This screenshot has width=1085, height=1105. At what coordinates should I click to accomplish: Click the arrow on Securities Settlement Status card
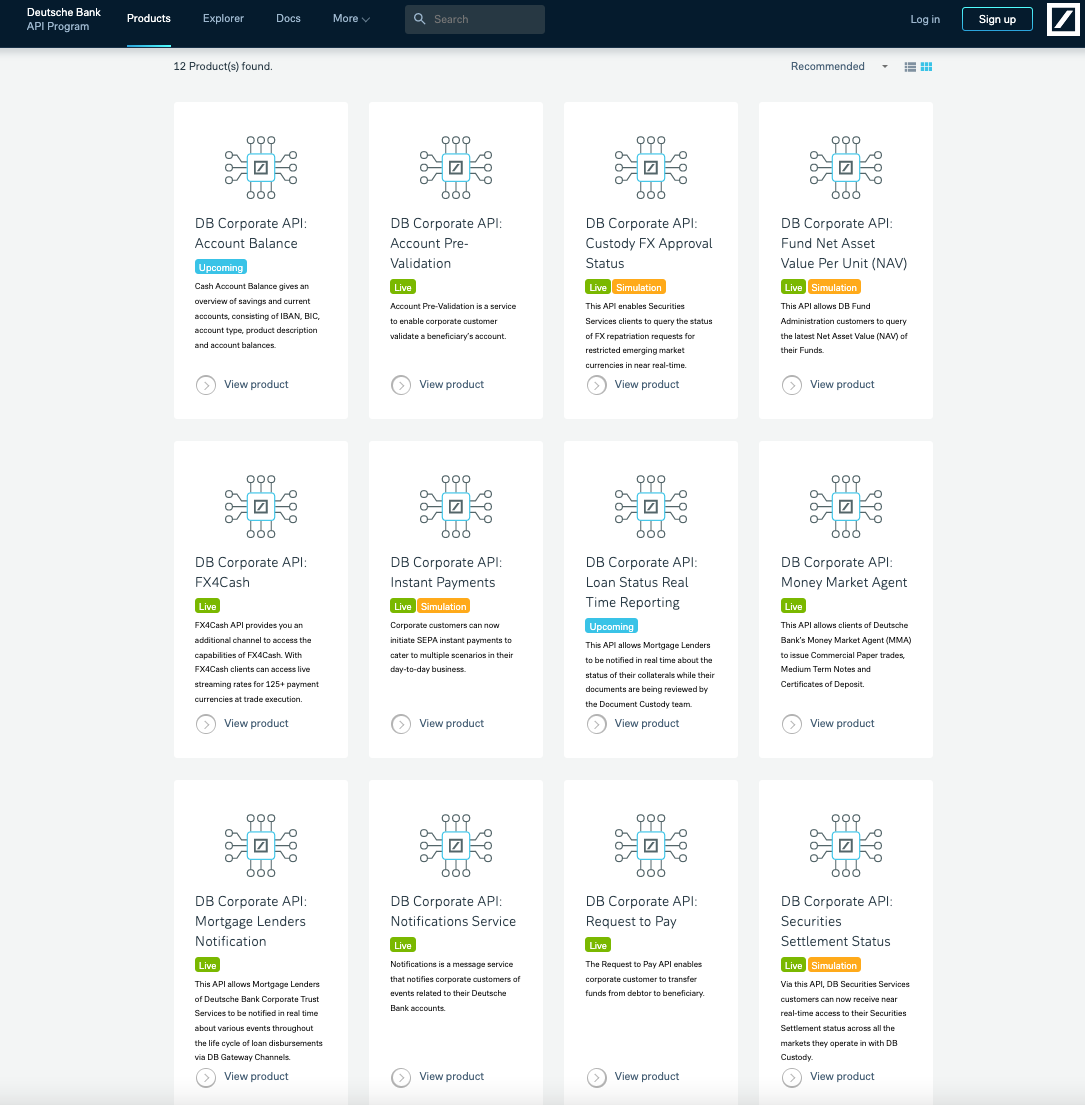pos(791,1077)
